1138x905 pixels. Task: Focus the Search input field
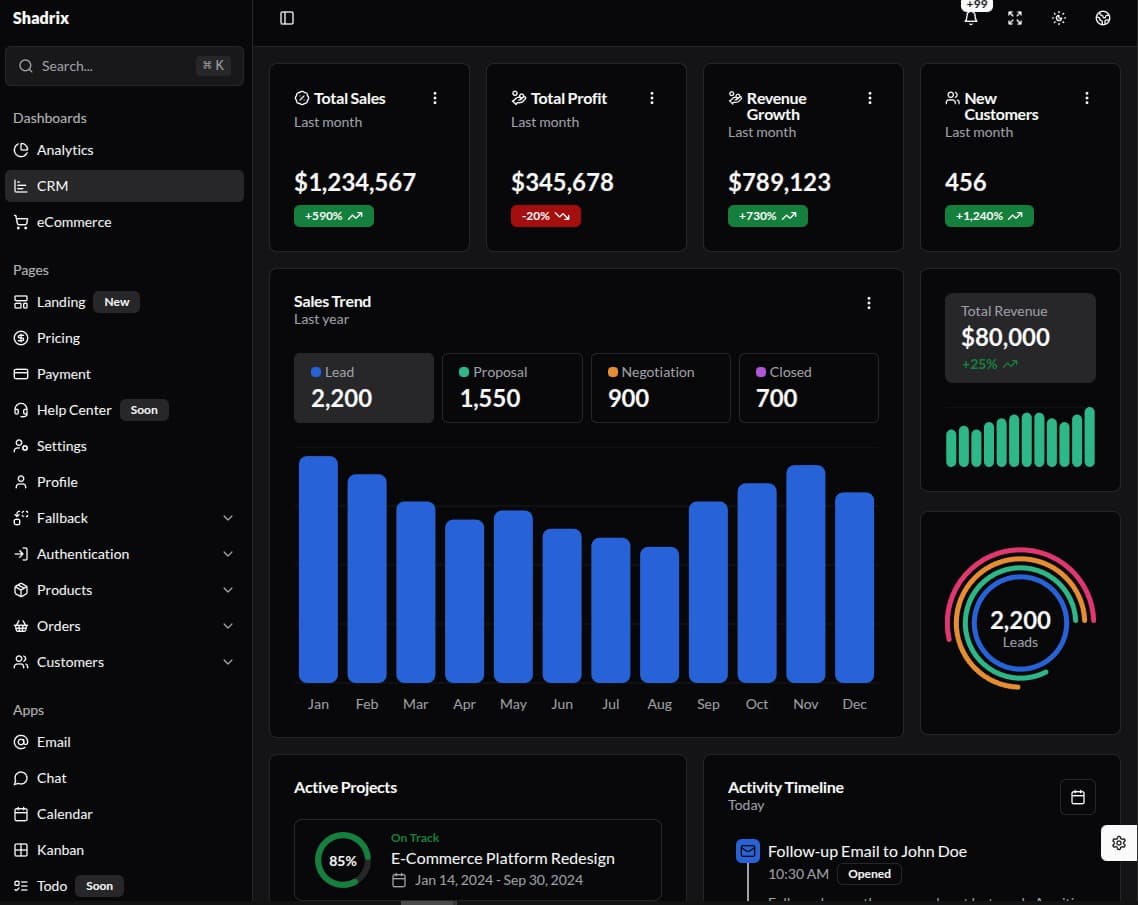click(124, 66)
